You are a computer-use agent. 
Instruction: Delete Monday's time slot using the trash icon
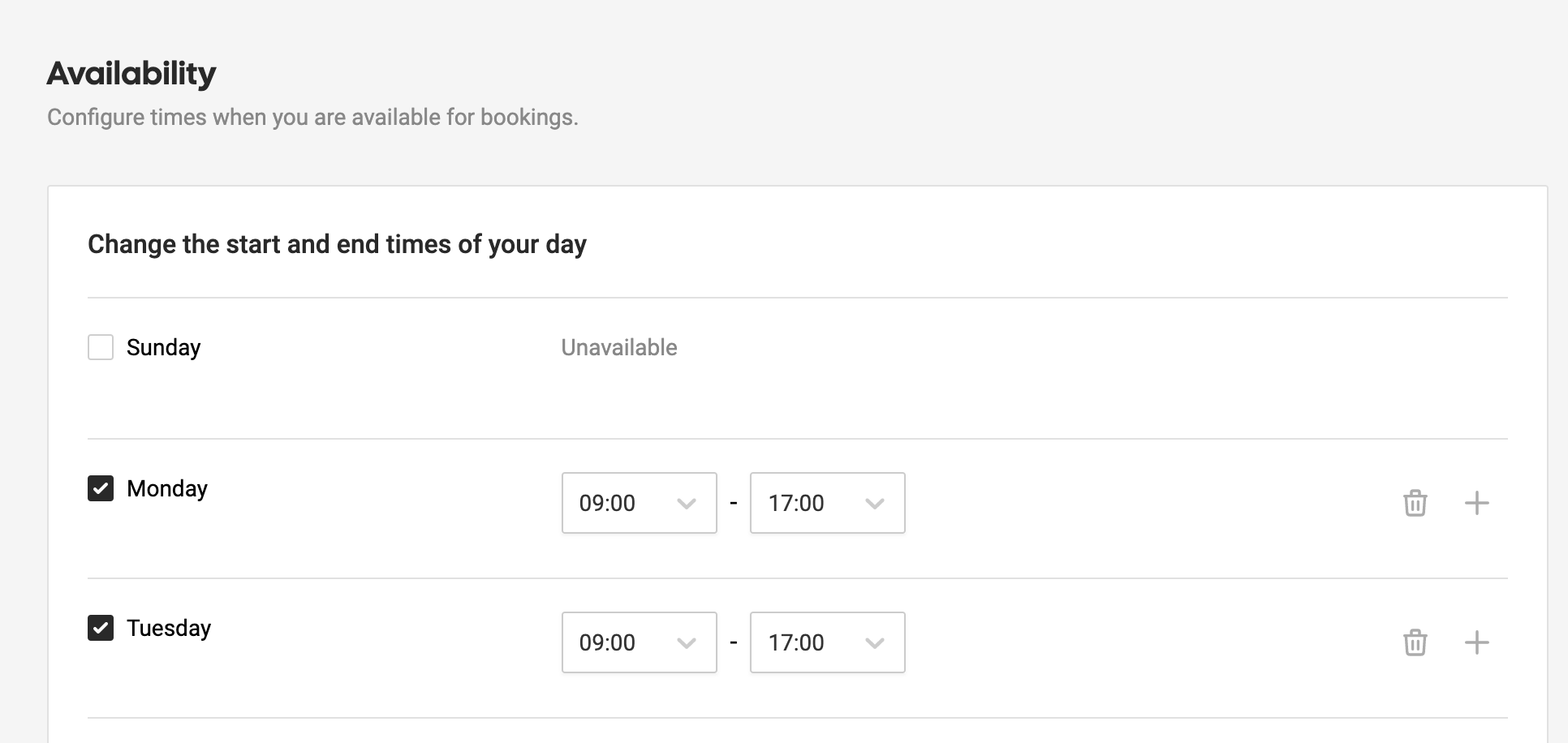pyautogui.click(x=1415, y=503)
